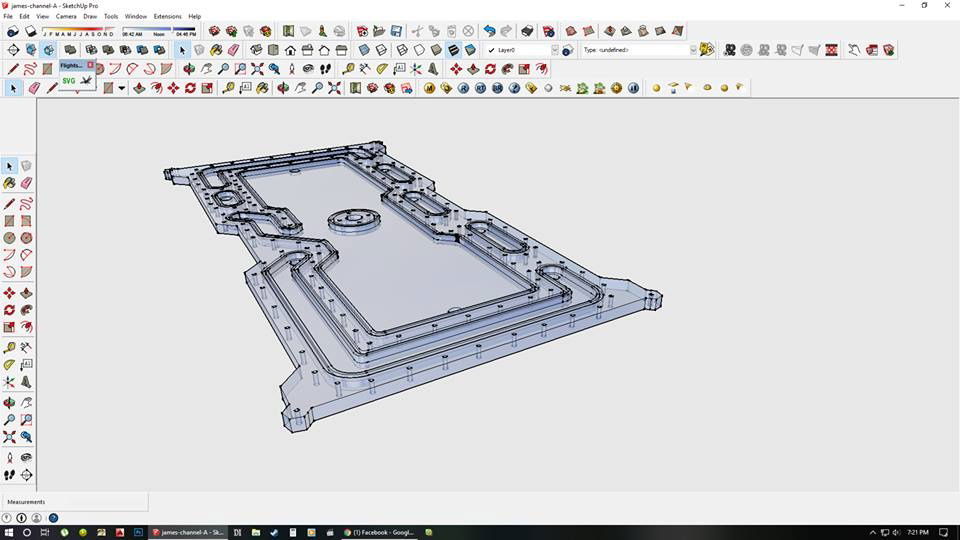Toggle Shaded With Textures style

(453, 49)
